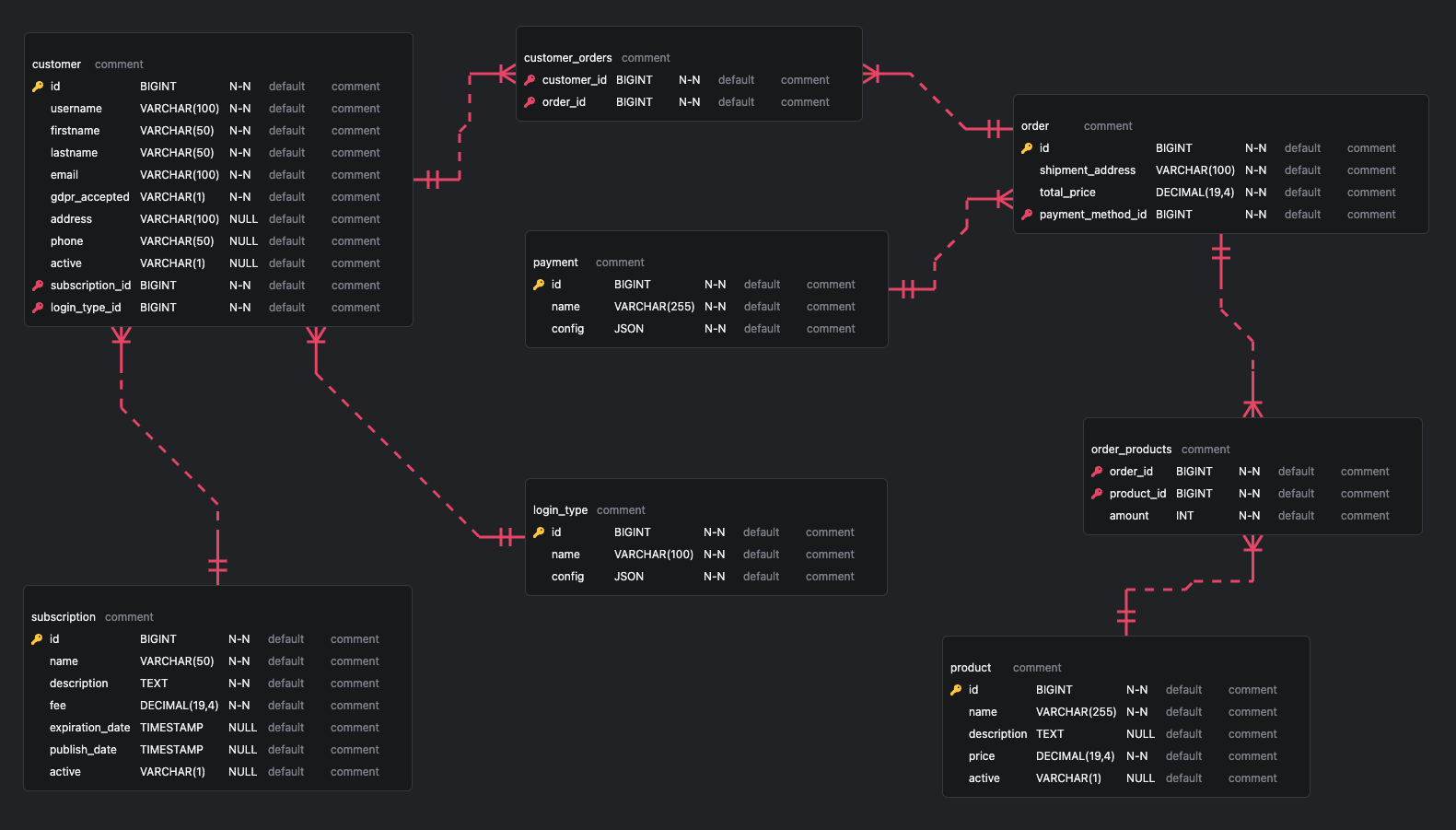This screenshot has height=830, width=1456.
Task: Click the total_price column name
Action: point(1067,193)
